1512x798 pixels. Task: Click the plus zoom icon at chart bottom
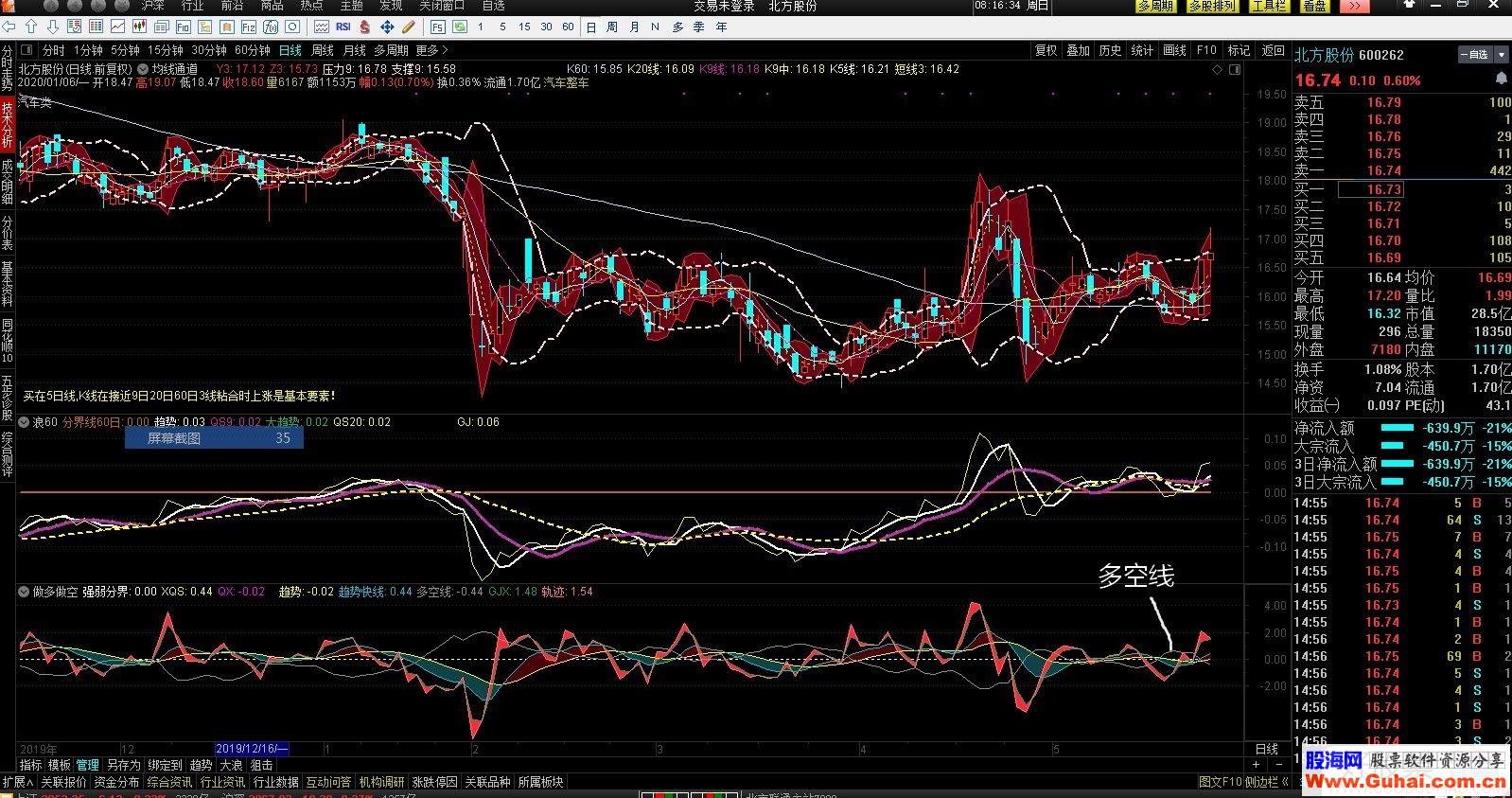(1257, 764)
